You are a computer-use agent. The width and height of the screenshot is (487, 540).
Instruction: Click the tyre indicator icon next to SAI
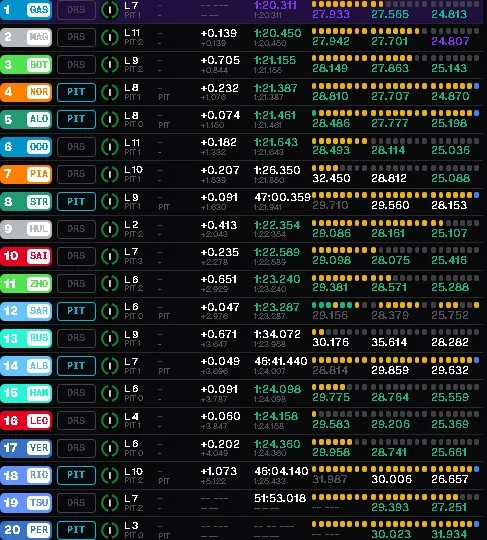tap(110, 256)
